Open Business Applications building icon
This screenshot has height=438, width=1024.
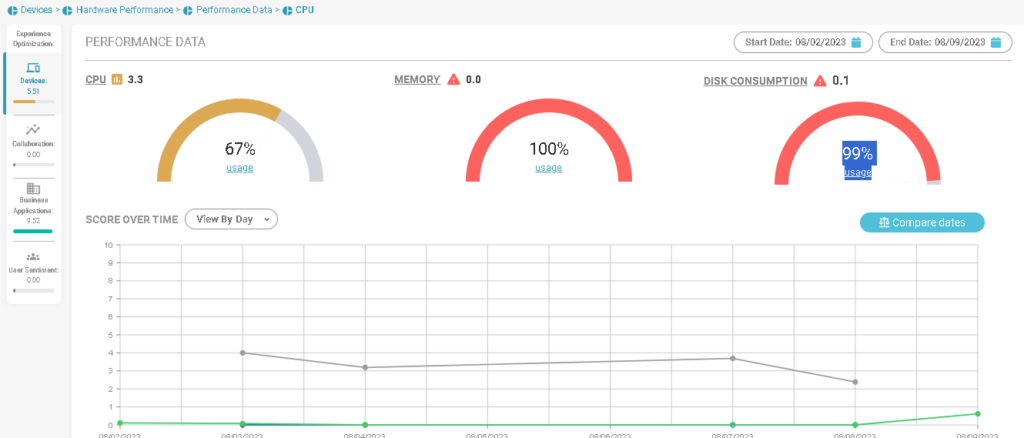[x=33, y=188]
